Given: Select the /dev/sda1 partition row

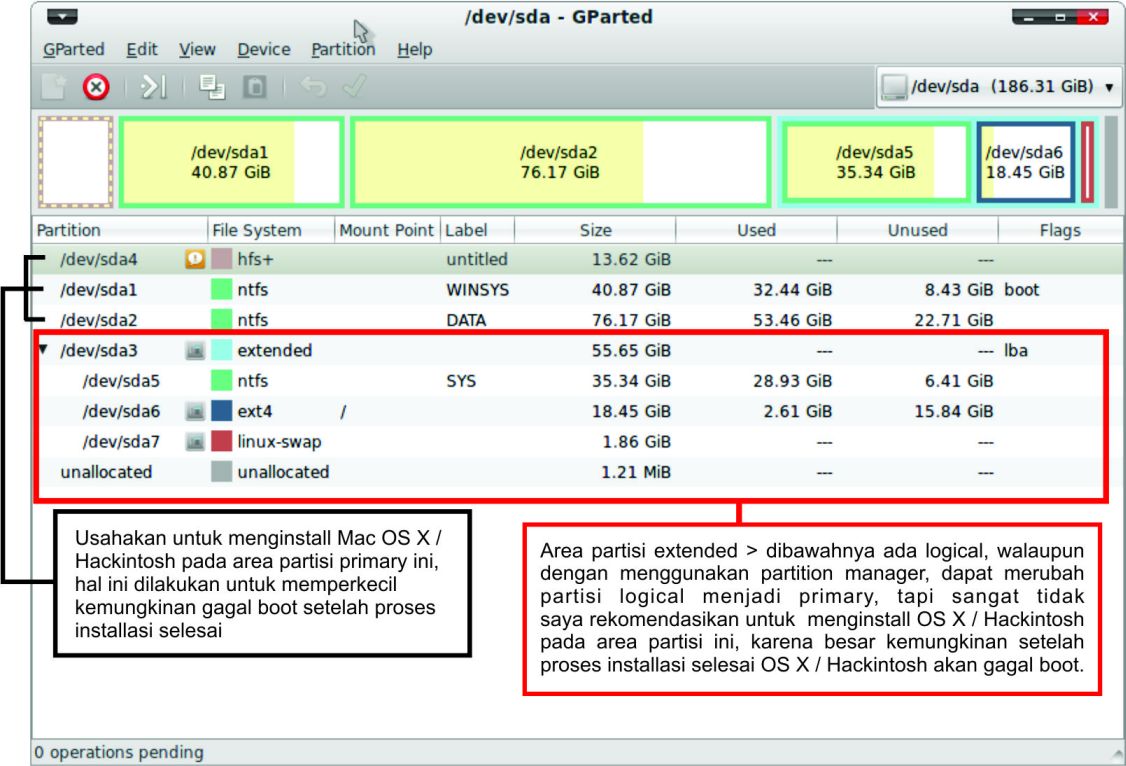Looking at the screenshot, I should (x=577, y=289).
